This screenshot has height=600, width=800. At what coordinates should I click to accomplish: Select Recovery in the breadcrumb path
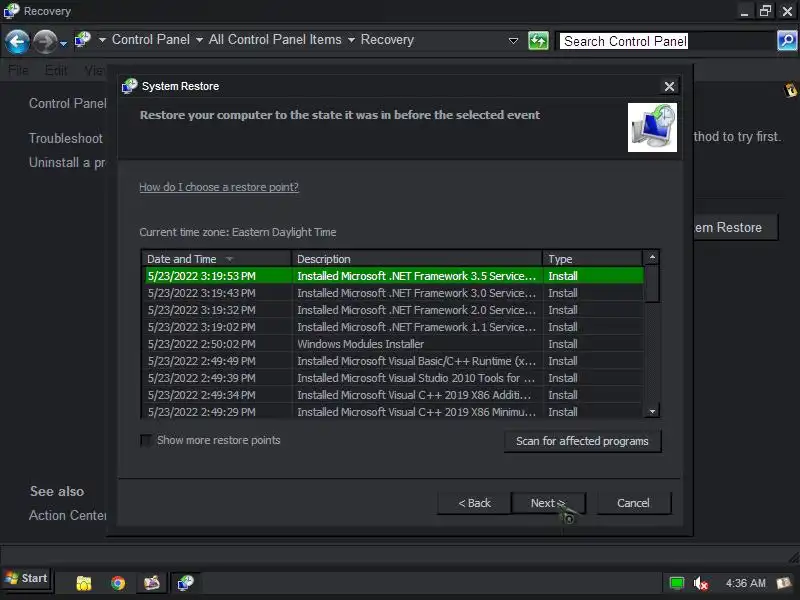pyautogui.click(x=387, y=39)
